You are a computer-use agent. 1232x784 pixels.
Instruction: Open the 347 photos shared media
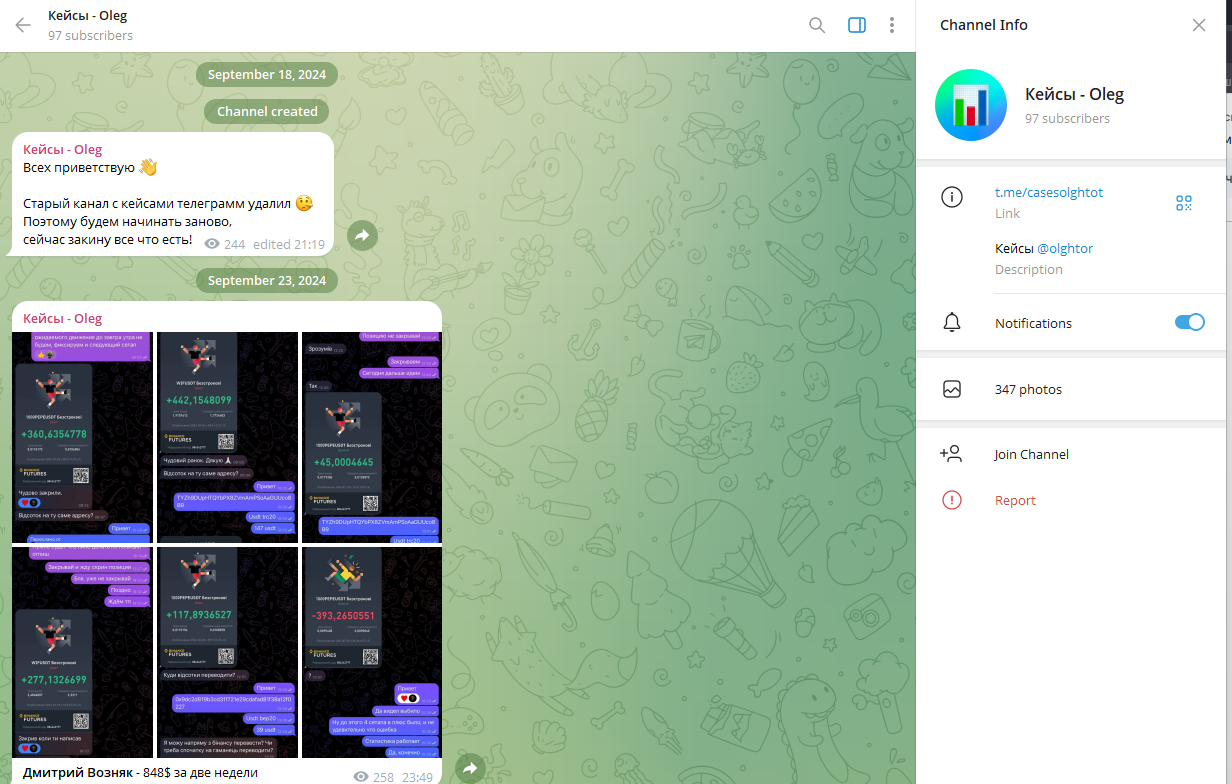pos(1028,389)
